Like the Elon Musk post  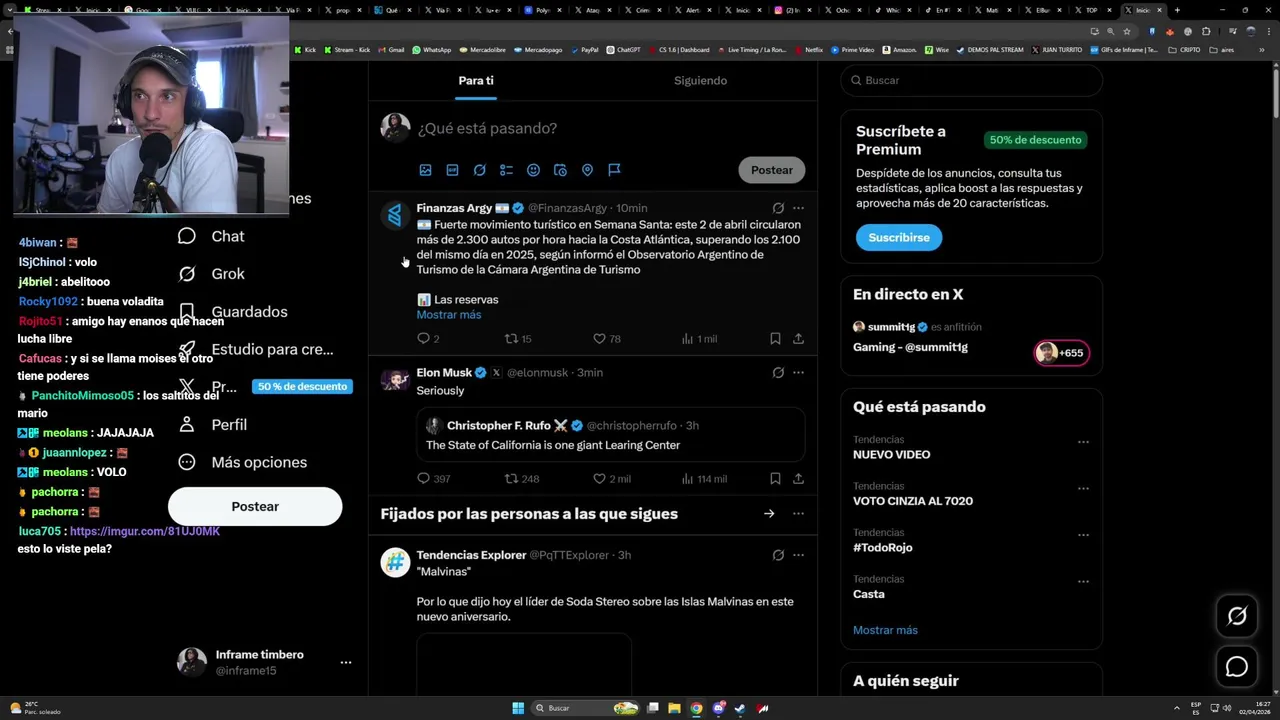[x=612, y=479]
